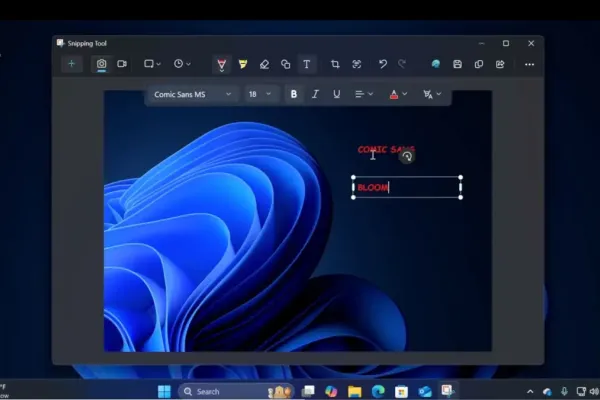Screen dimensions: 600x400
Task: Open Task View from the taskbar
Action: pos(308,391)
